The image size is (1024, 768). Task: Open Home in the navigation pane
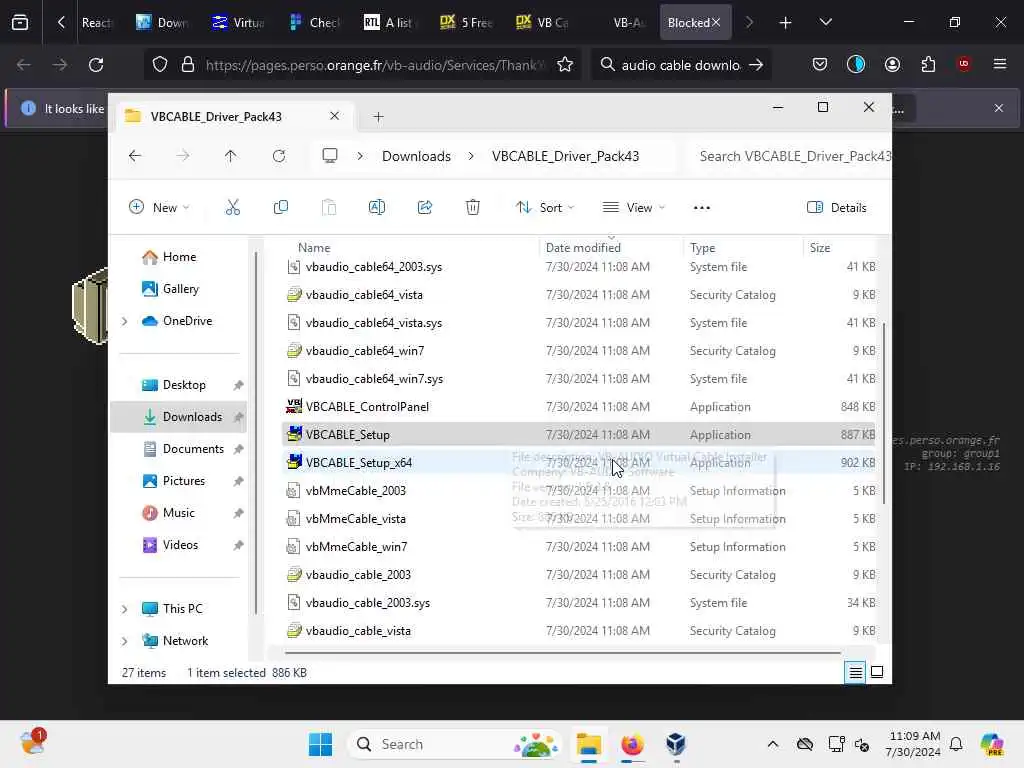[179, 257]
